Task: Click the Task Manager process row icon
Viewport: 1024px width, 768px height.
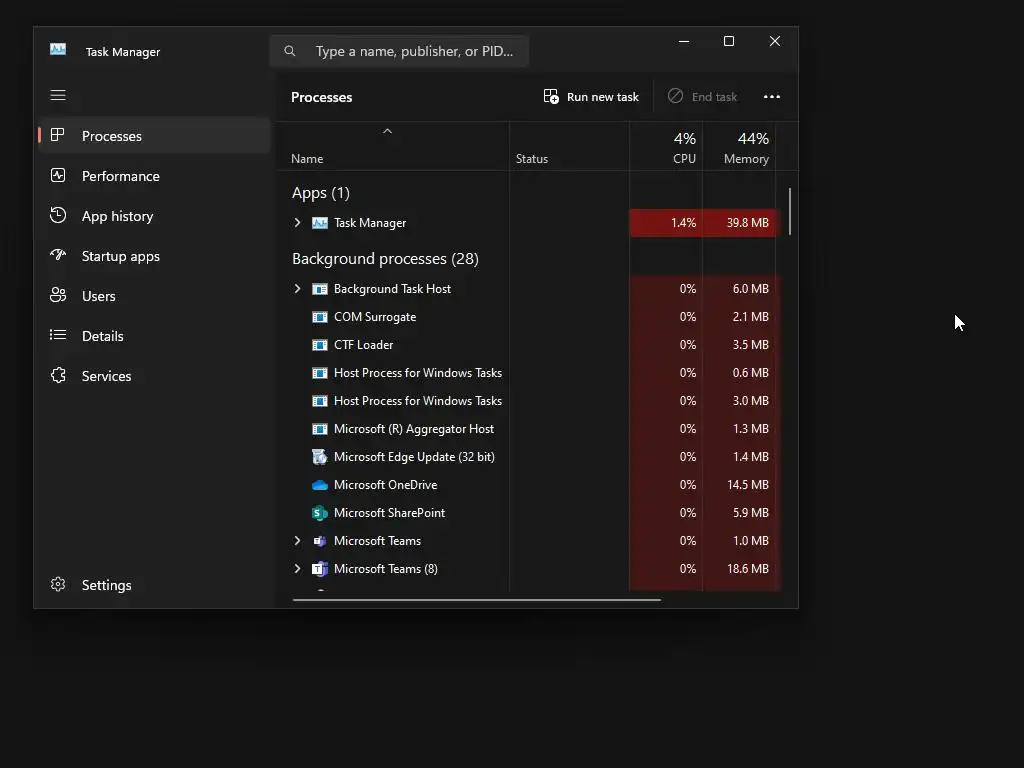Action: point(319,223)
